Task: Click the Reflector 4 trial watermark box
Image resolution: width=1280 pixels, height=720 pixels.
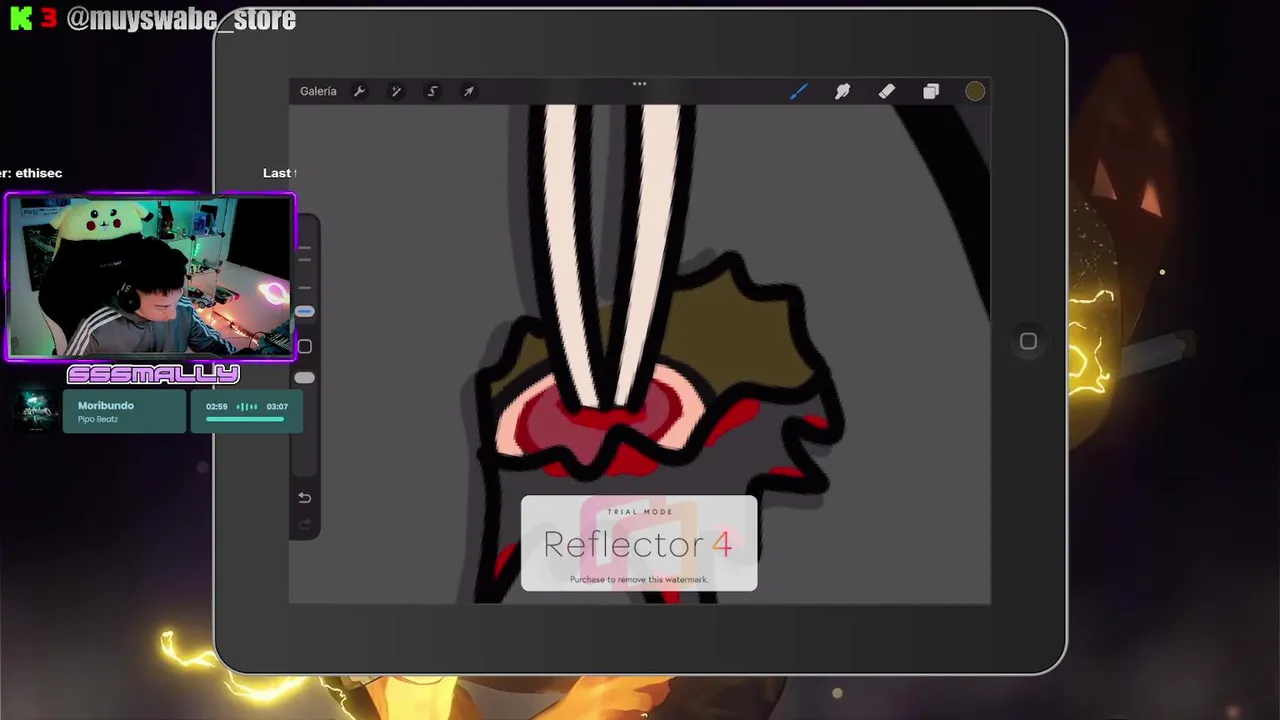Action: pyautogui.click(x=639, y=543)
